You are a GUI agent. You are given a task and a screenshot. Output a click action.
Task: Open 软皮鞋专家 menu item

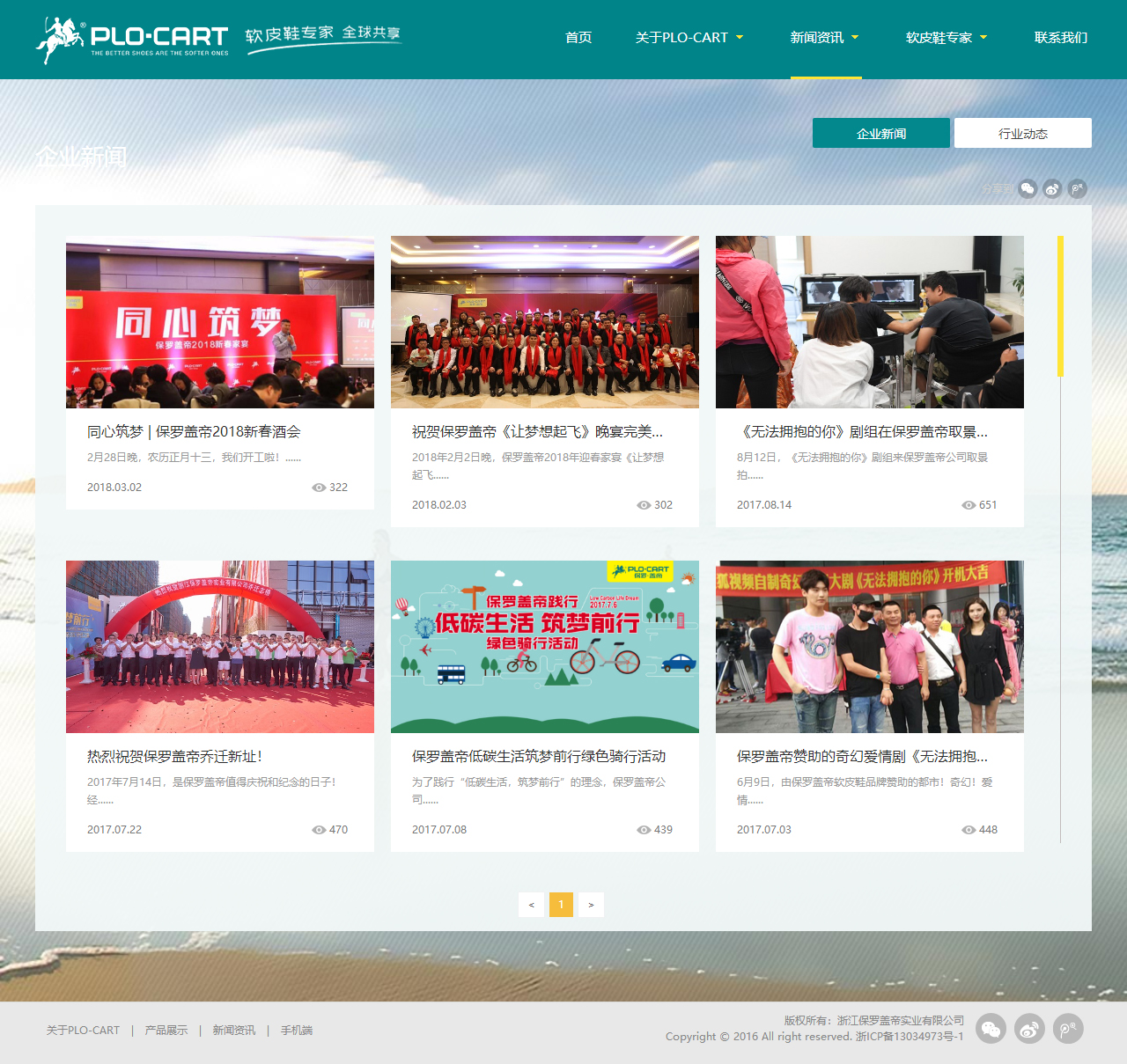pos(939,37)
